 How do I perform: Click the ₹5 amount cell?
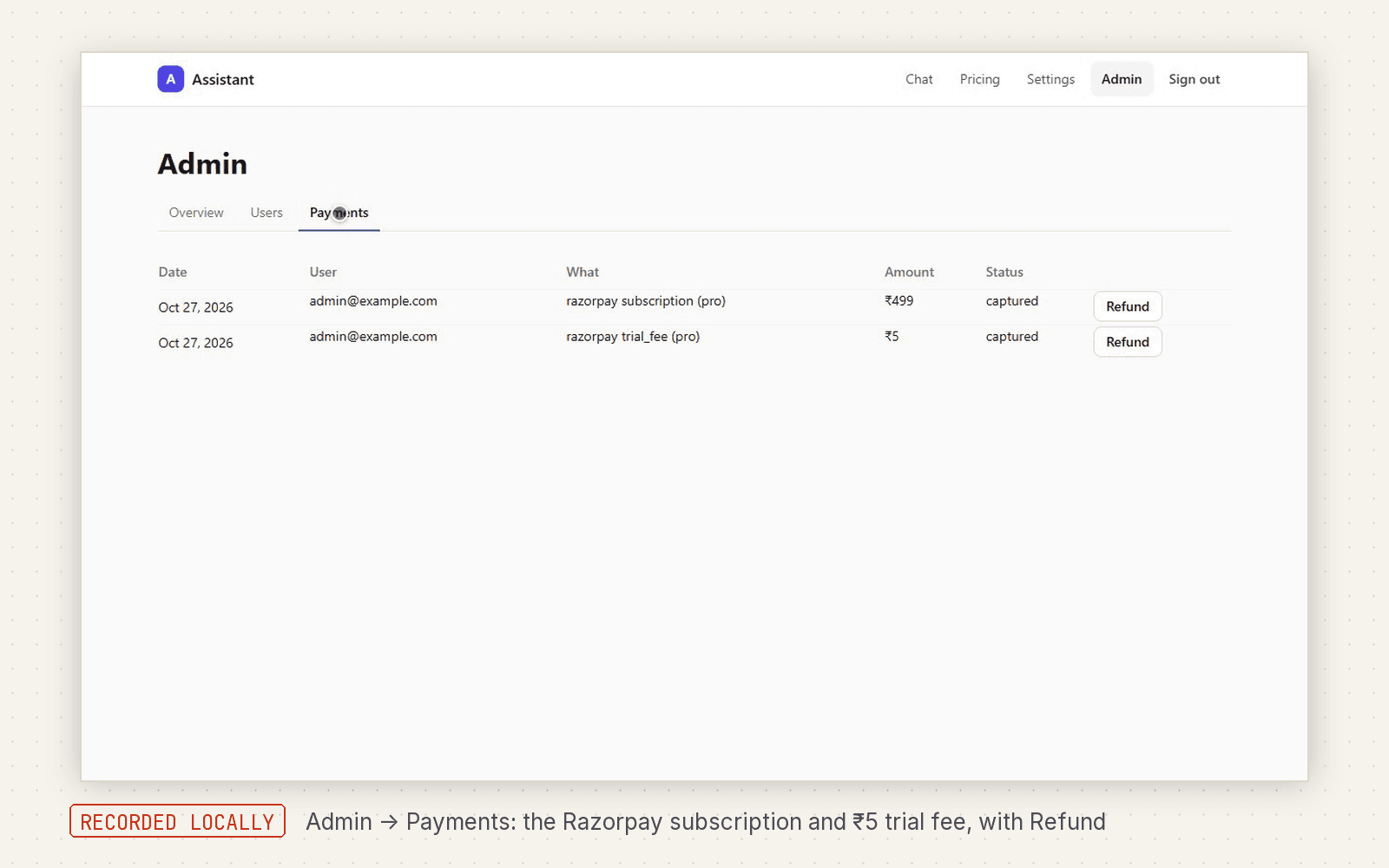point(892,337)
